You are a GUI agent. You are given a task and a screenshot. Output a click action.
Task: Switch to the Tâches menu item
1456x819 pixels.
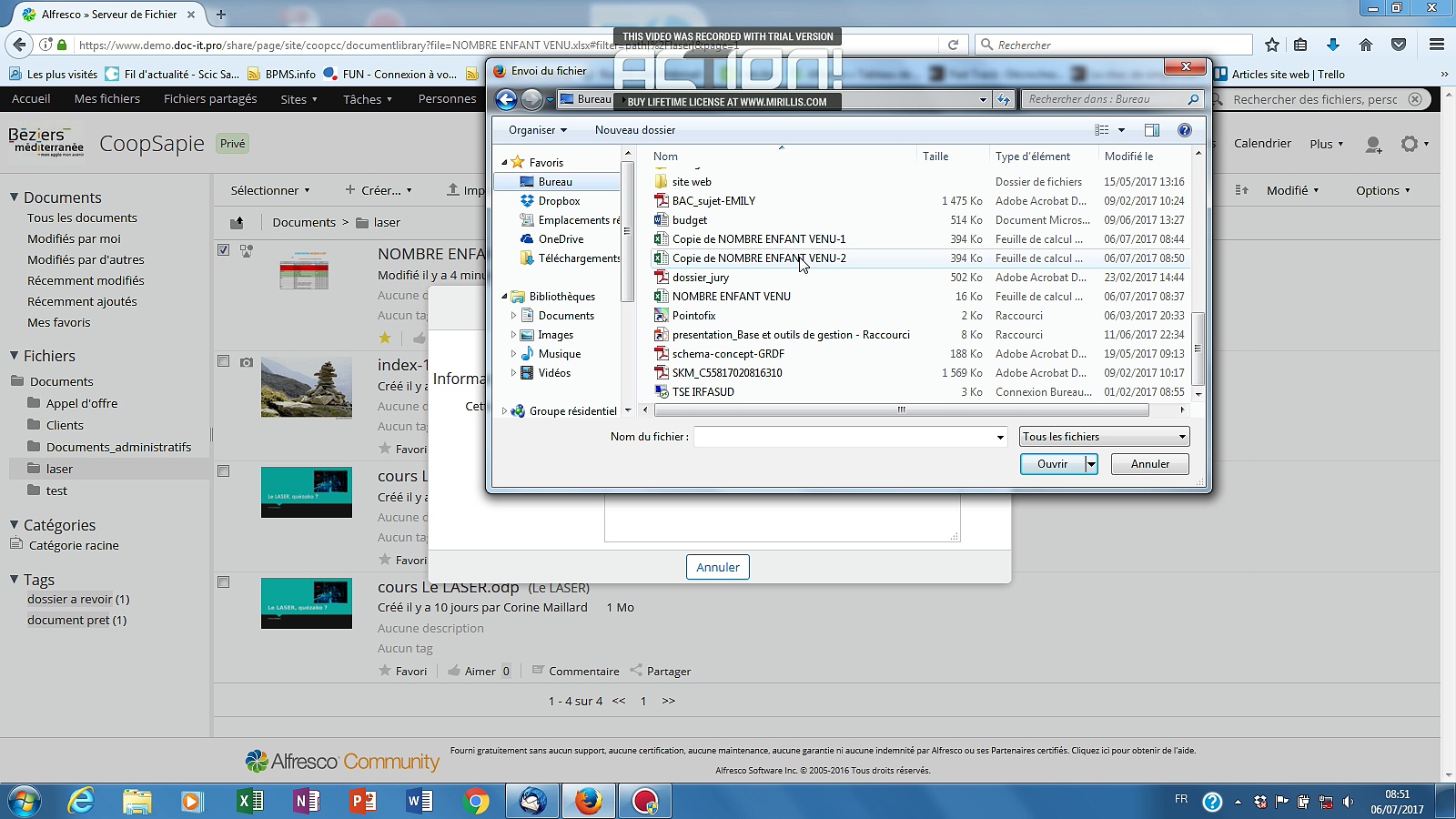366,98
